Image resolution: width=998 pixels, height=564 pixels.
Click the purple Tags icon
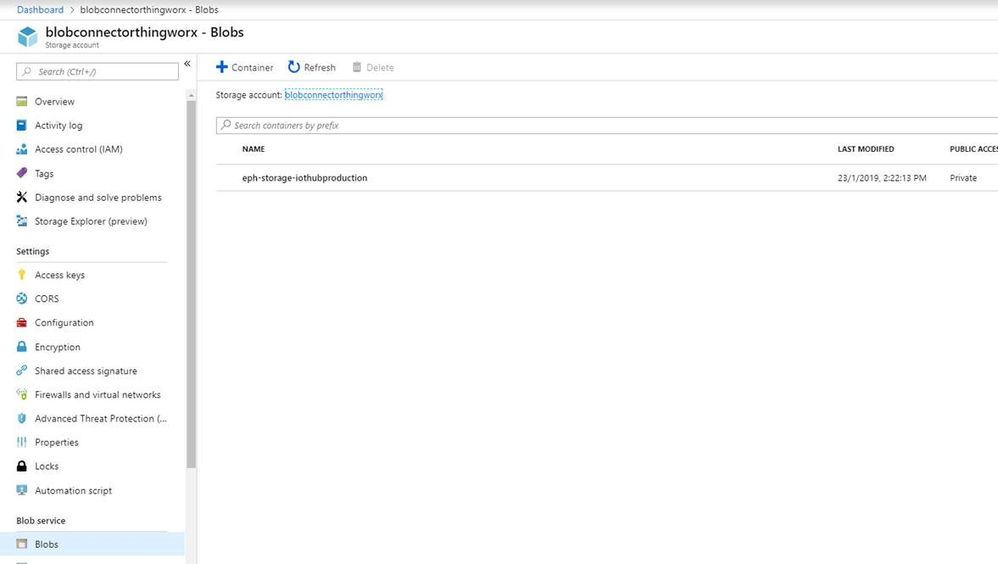pos(22,173)
